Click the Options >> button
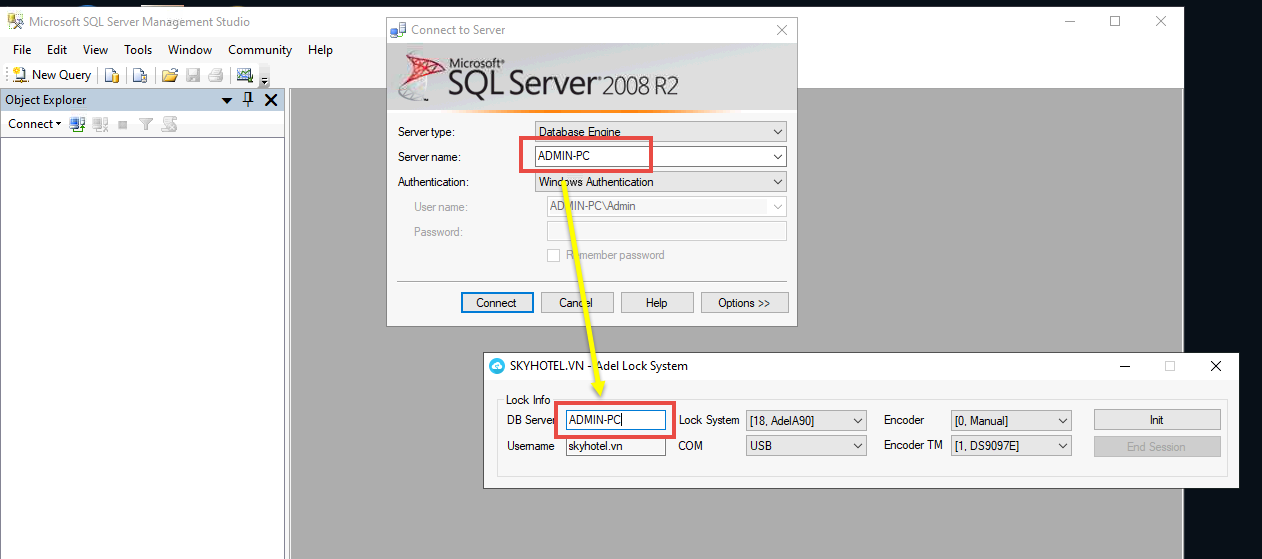Screen dimensions: 1262x559 pos(744,303)
